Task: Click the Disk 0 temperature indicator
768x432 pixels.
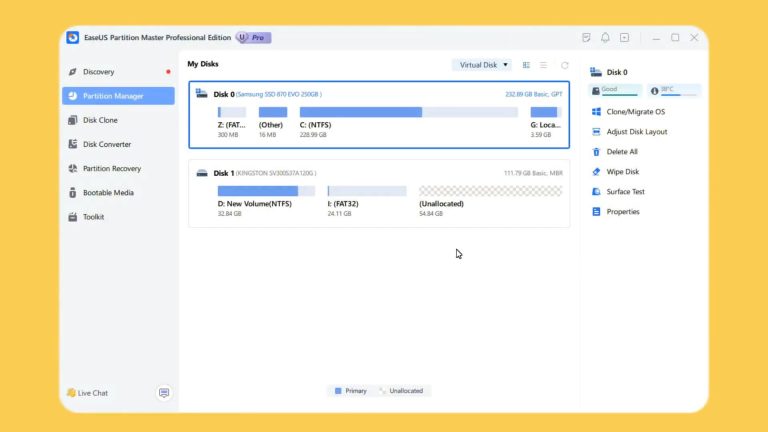Action: click(674, 91)
